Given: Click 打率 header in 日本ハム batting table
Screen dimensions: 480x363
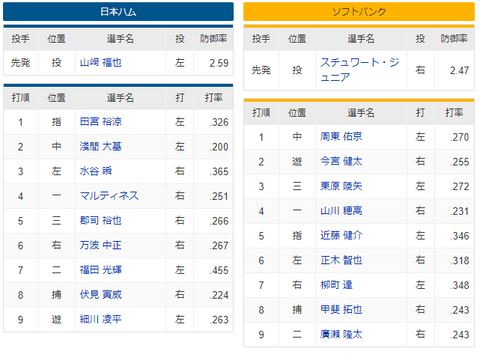Looking at the screenshot, I should [x=214, y=98].
